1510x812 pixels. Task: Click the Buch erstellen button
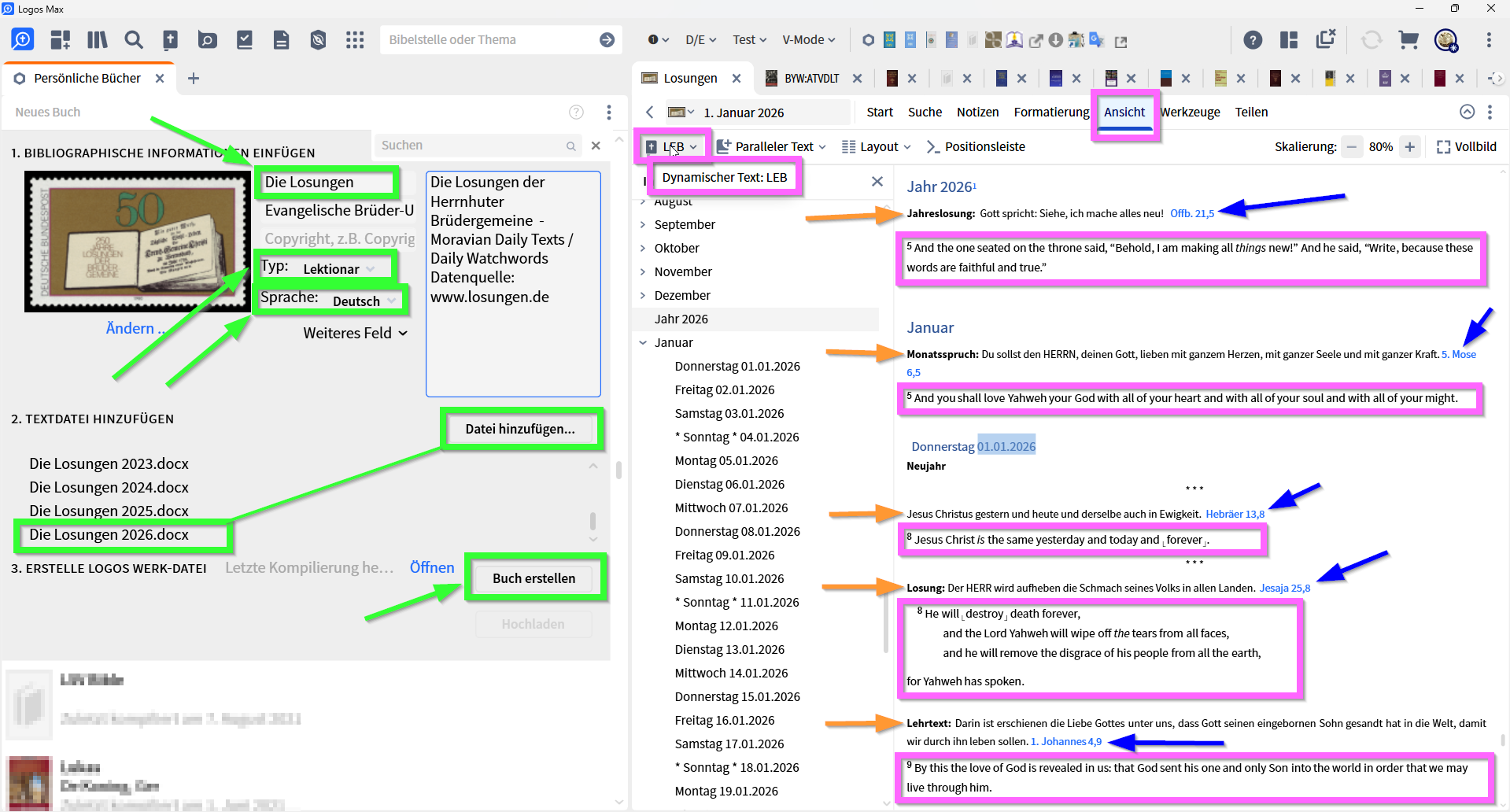click(x=534, y=578)
